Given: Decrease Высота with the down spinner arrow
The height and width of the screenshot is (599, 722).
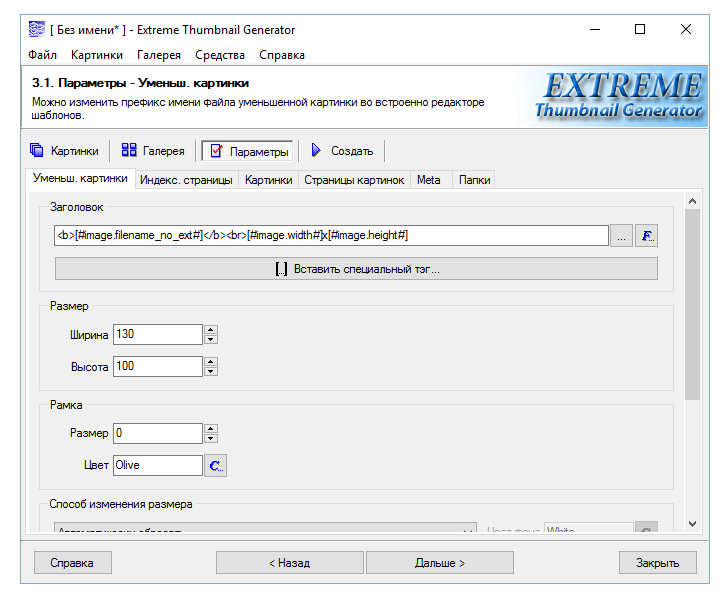Looking at the screenshot, I should tap(211, 372).
